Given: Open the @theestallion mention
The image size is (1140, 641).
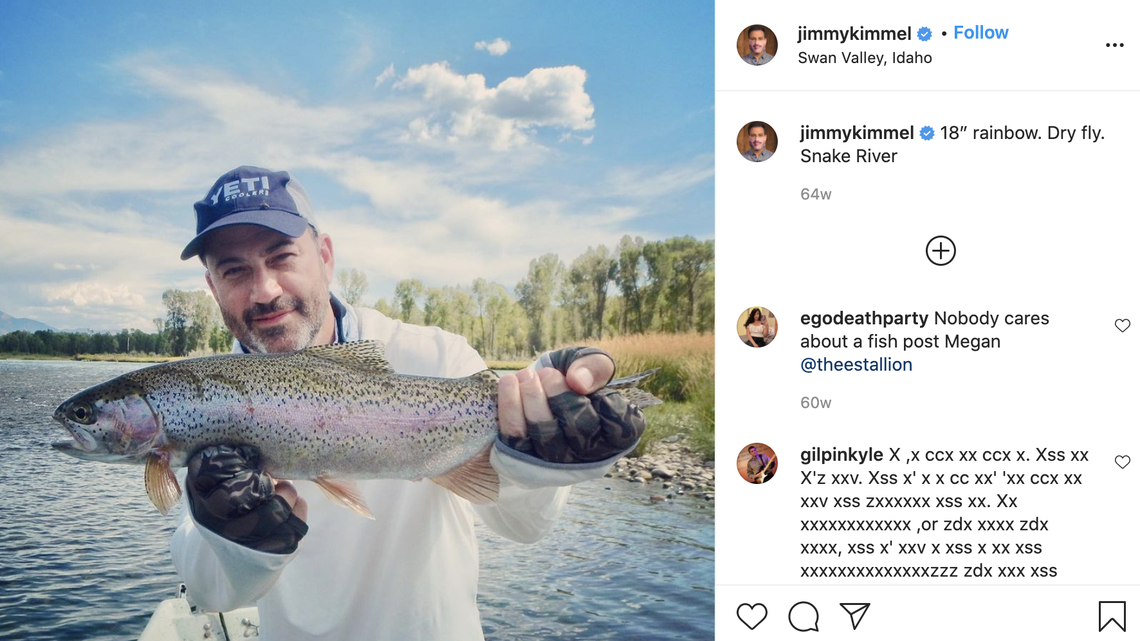Looking at the screenshot, I should pos(856,365).
